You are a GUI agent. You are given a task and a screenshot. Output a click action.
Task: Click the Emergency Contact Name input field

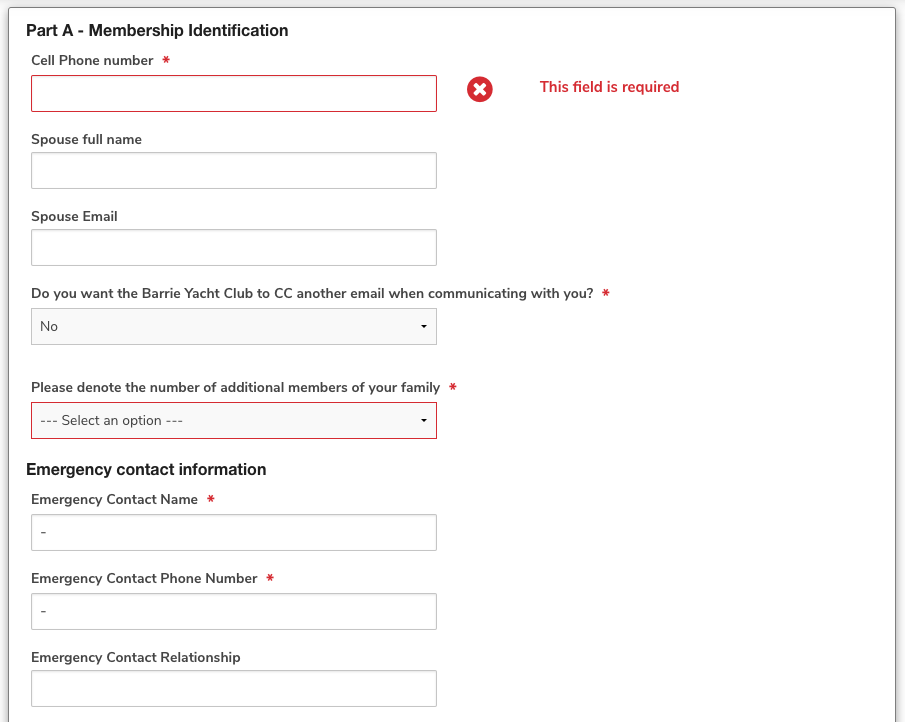[x=233, y=532]
